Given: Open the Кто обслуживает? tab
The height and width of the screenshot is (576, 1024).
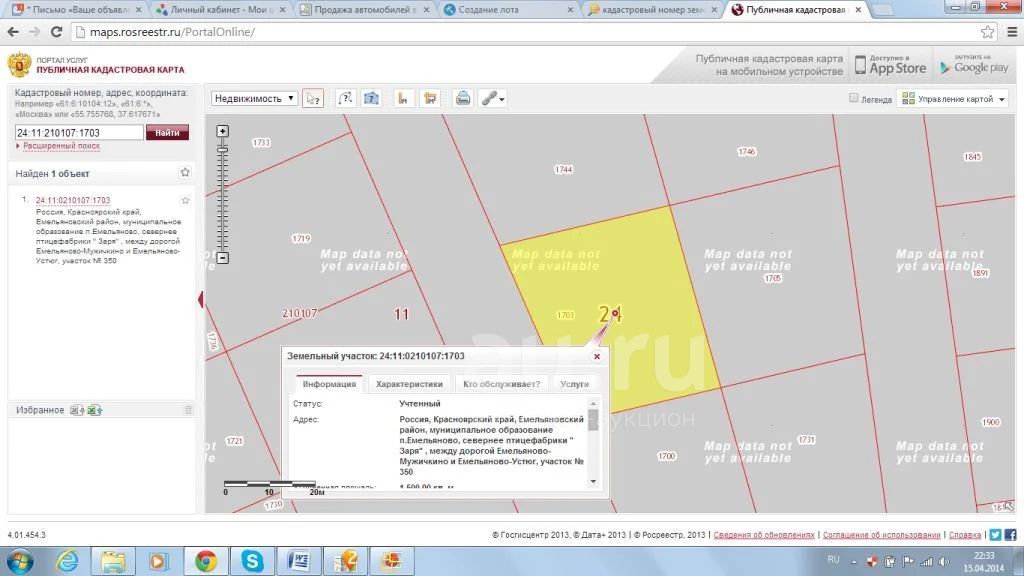Looking at the screenshot, I should [x=502, y=384].
